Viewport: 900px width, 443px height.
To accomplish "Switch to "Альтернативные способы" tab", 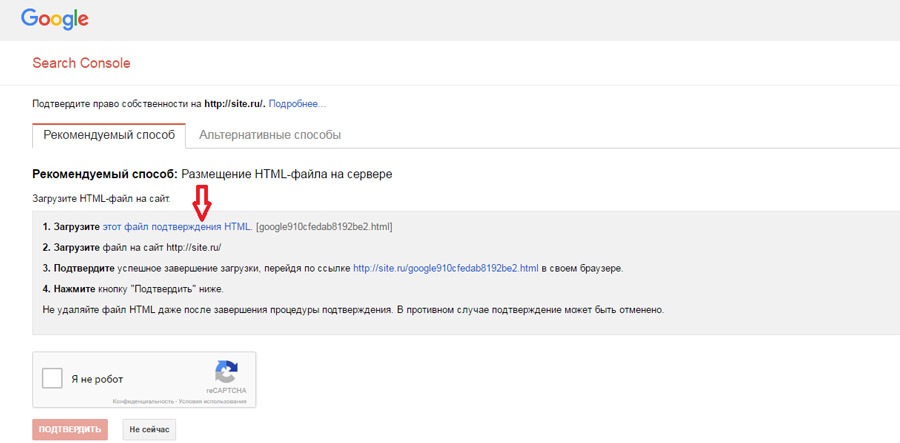I will coord(270,134).
